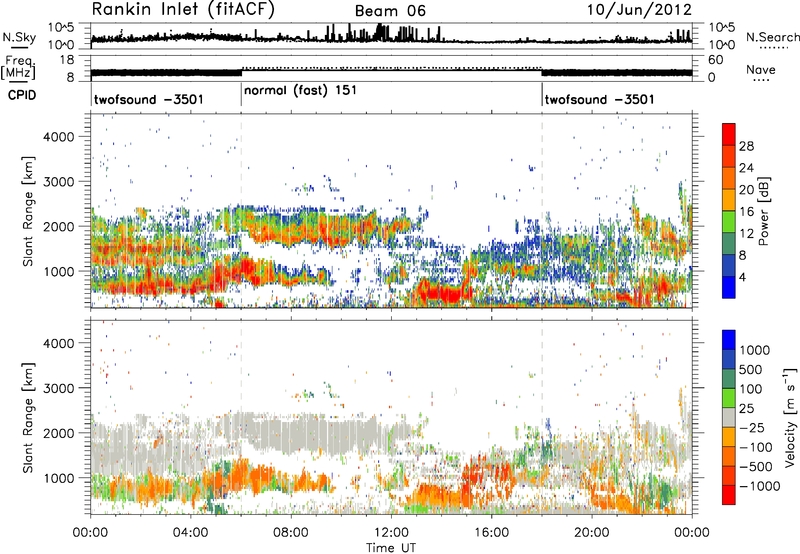Click the '60' Nave axis tick

coord(716,60)
